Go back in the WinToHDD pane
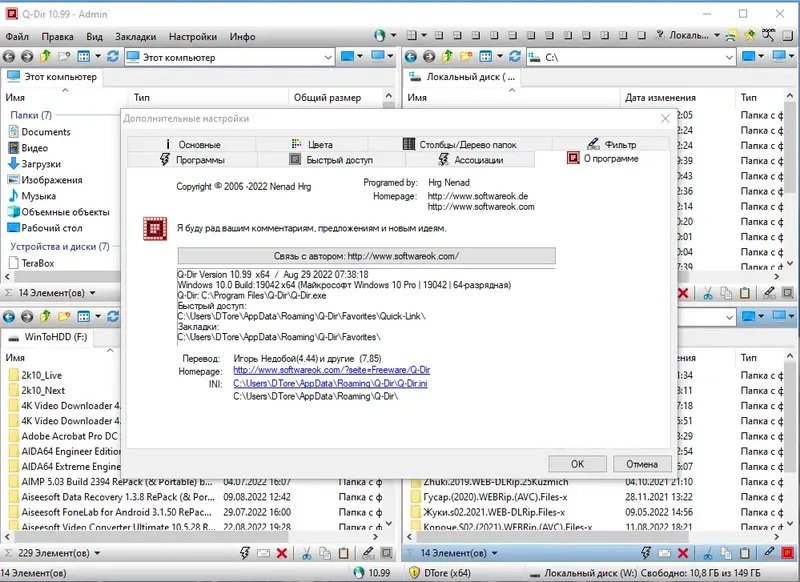Viewport: 800px width, 582px height. coord(9,317)
